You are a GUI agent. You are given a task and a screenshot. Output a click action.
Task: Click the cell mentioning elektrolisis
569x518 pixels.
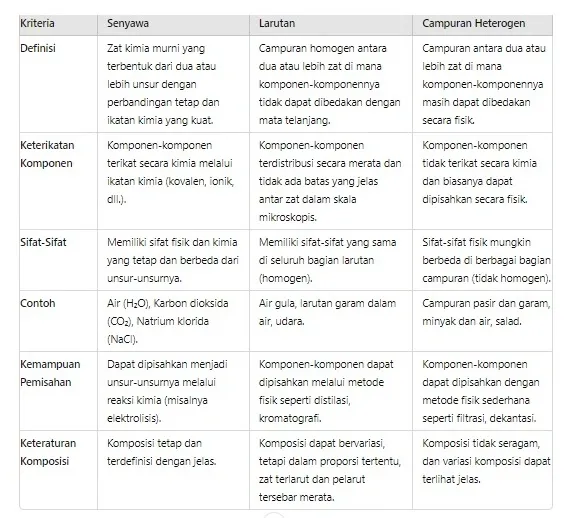click(167, 391)
